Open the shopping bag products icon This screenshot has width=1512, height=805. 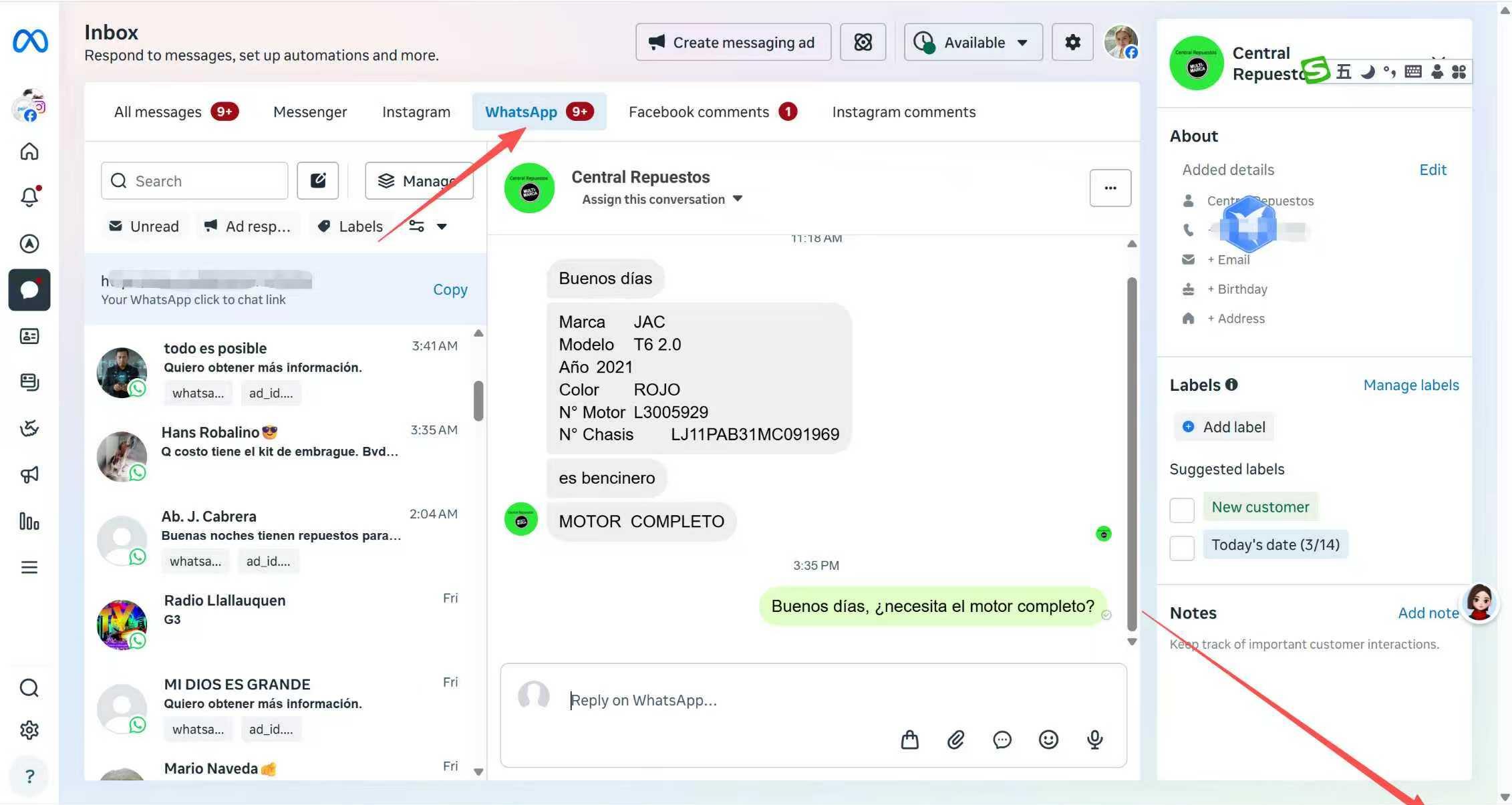(x=909, y=740)
